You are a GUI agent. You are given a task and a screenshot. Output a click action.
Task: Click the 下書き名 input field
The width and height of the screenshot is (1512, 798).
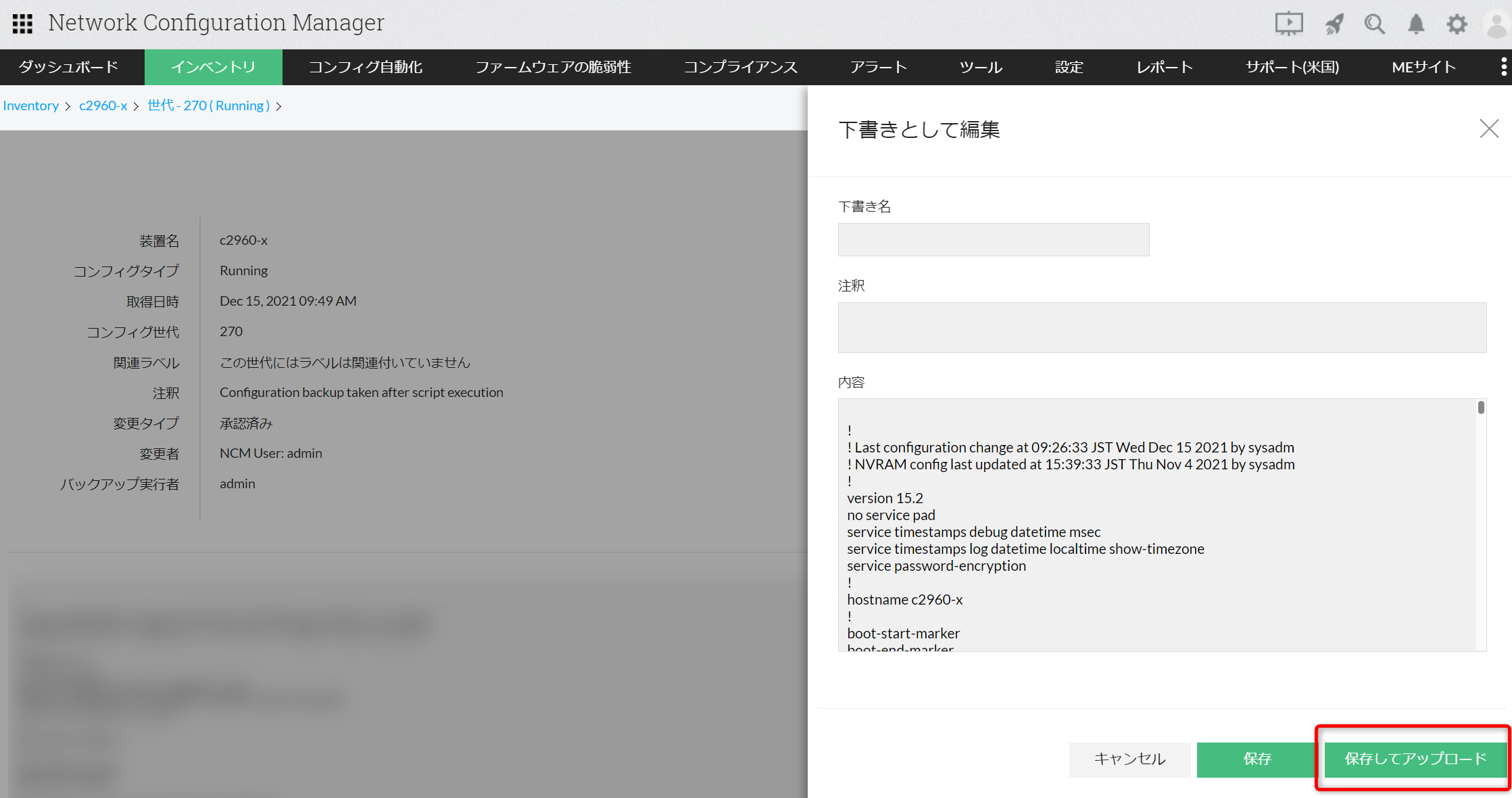(x=993, y=239)
